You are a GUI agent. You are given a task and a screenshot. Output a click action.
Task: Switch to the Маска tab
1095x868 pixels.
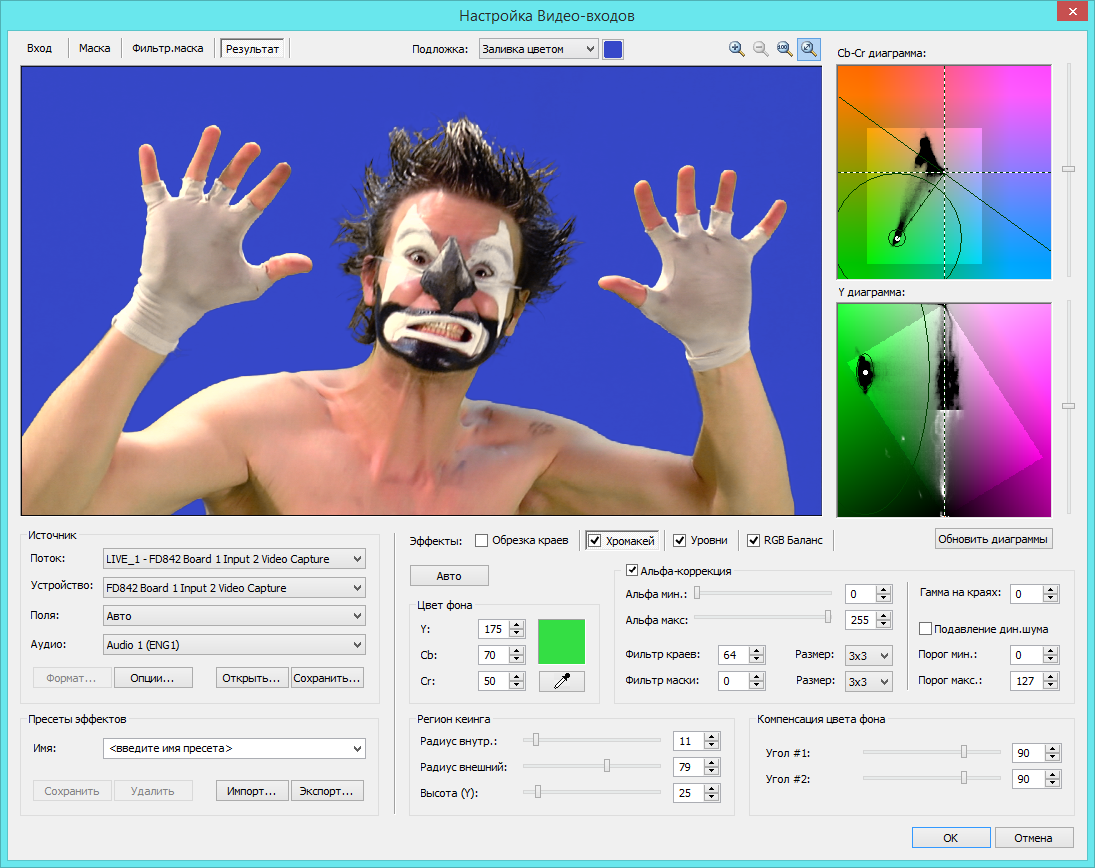94,48
